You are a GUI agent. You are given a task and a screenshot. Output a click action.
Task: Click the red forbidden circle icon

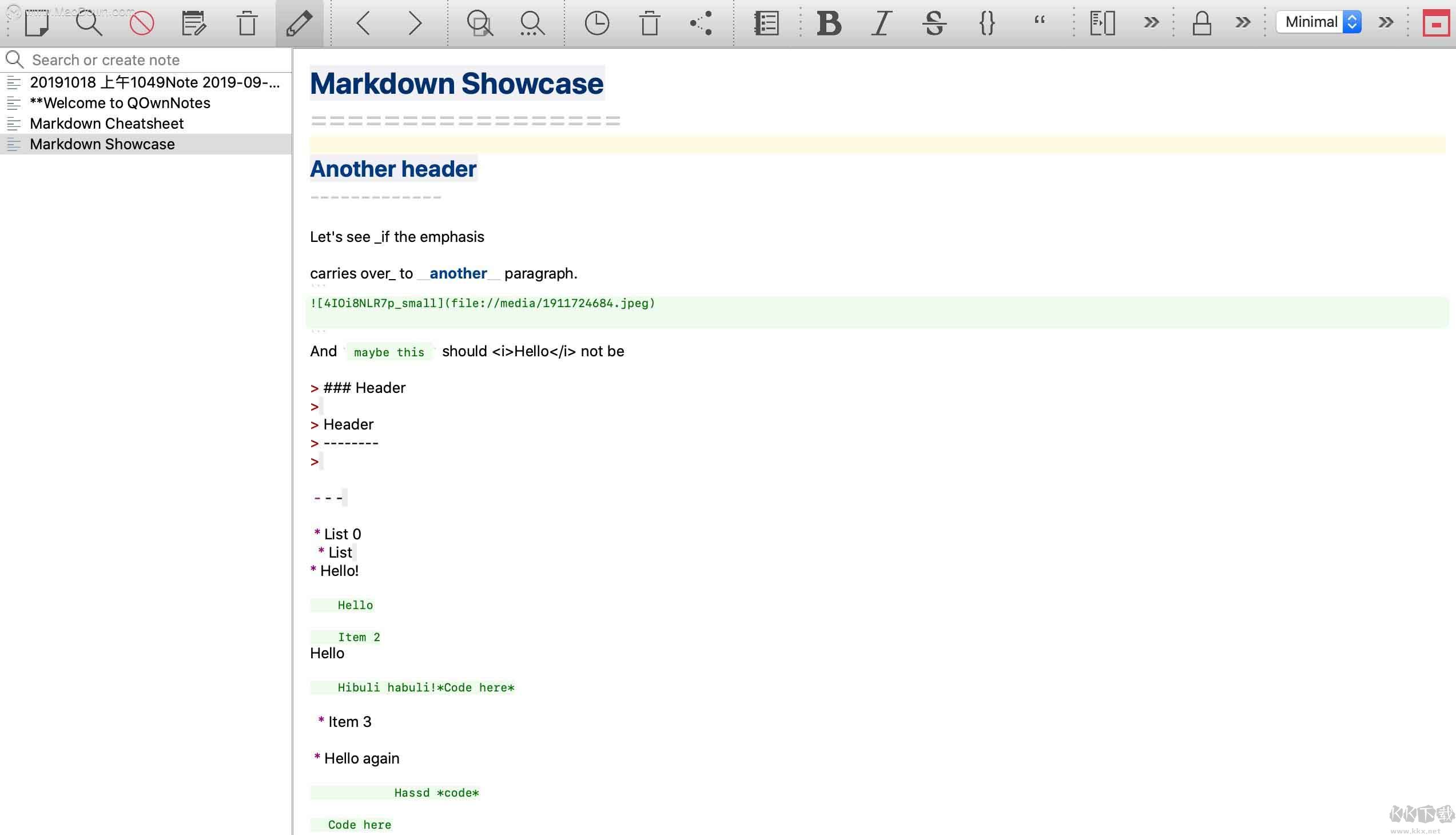(141, 23)
